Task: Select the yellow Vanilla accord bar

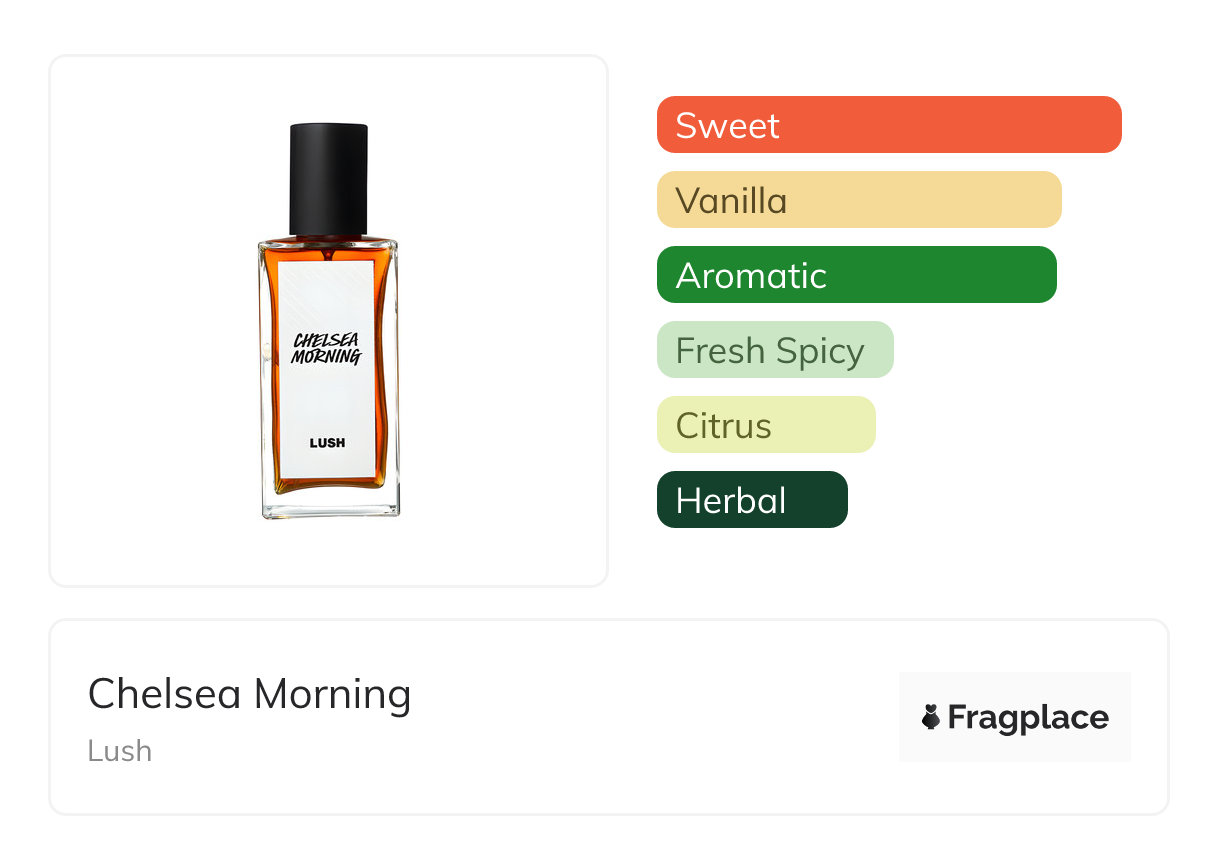Action: click(x=858, y=200)
